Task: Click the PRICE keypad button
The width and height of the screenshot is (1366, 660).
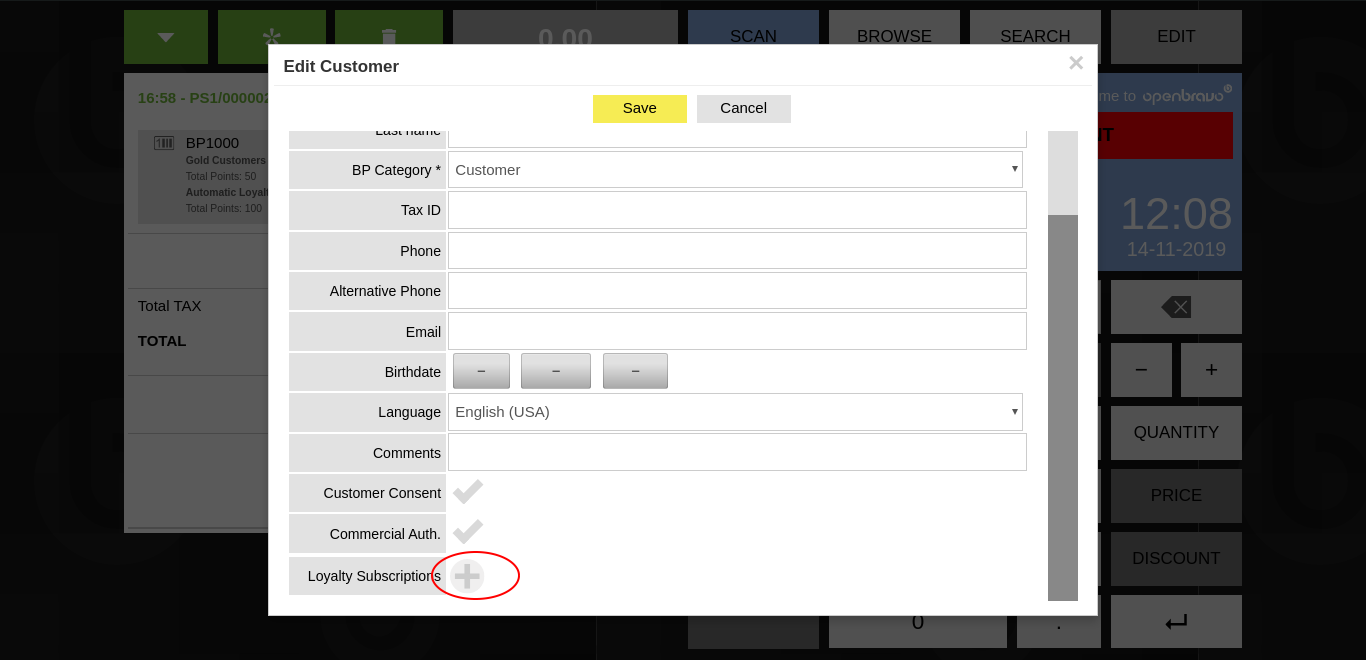Action: click(x=1176, y=496)
